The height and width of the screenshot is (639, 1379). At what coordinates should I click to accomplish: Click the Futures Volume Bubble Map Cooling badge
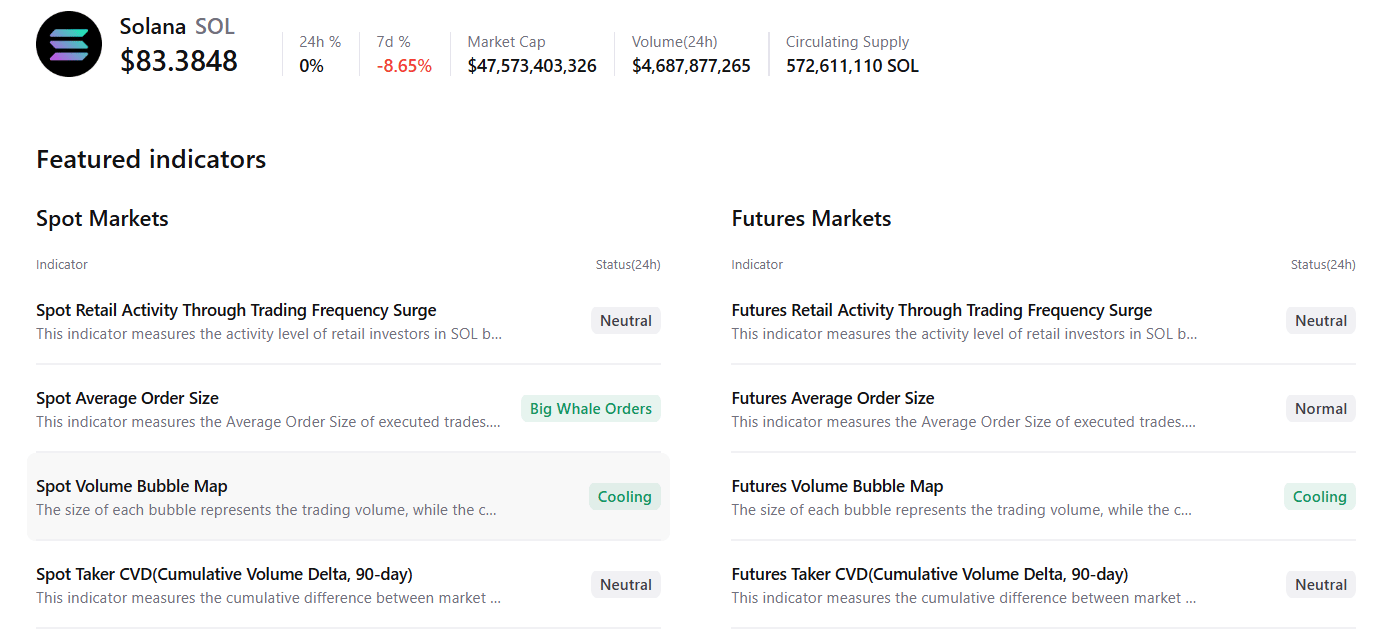tap(1319, 497)
